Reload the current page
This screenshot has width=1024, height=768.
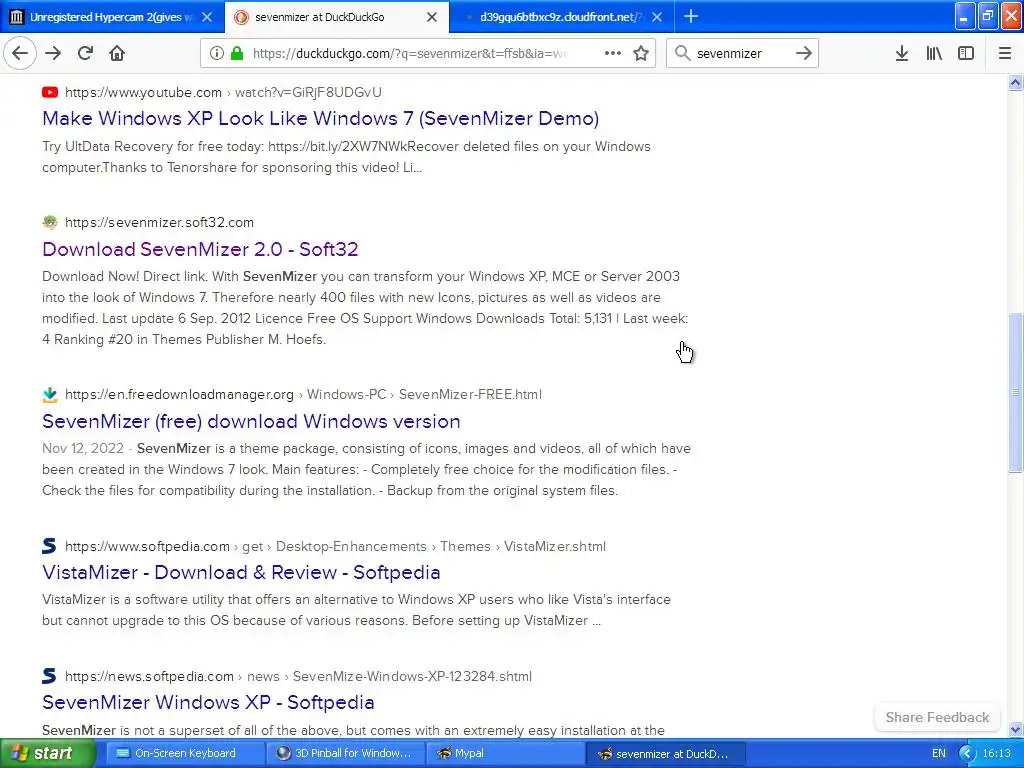(x=85, y=53)
